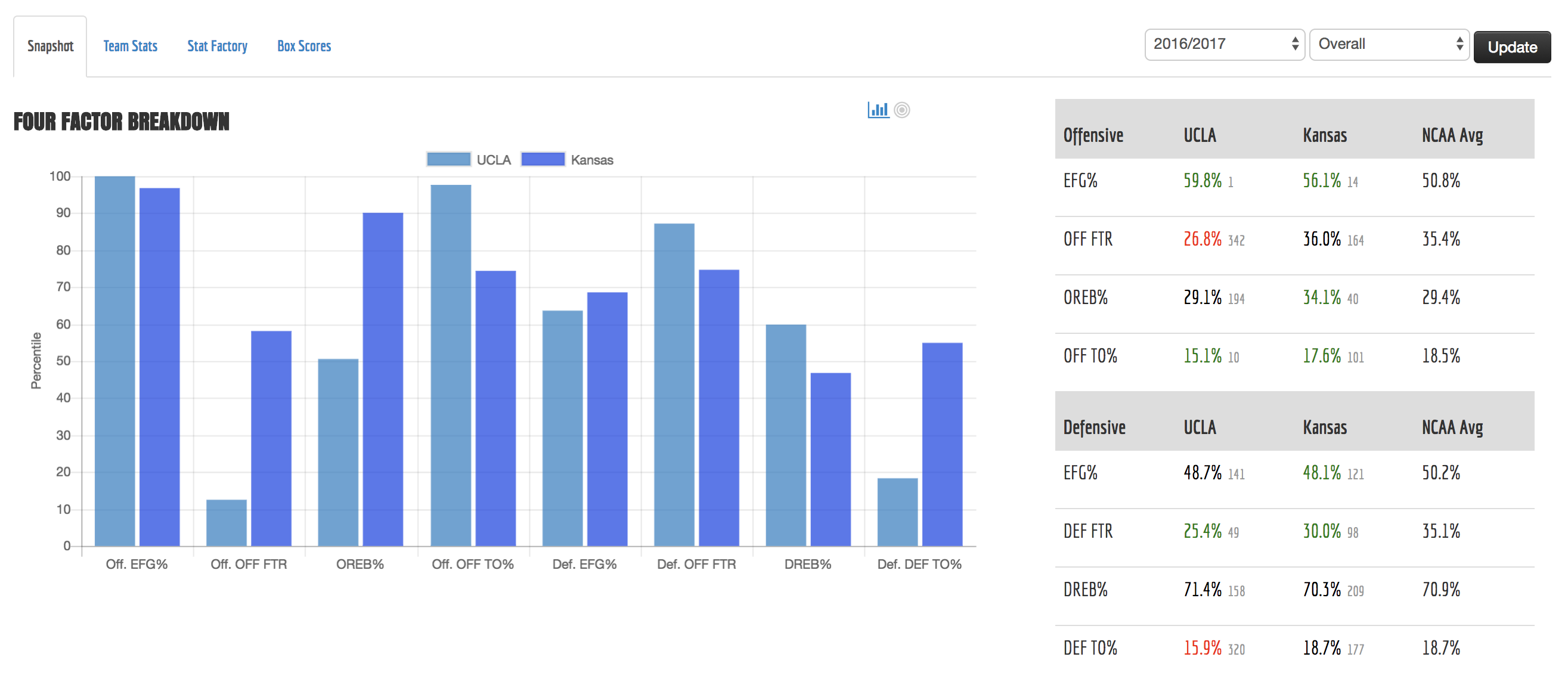Click UCLA DEF FTR value 25.4%

point(1202,531)
